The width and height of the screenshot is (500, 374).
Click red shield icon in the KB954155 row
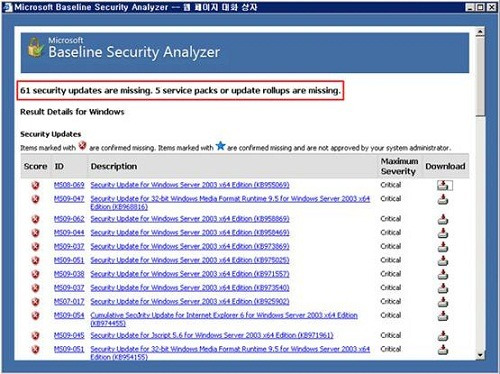pos(35,349)
